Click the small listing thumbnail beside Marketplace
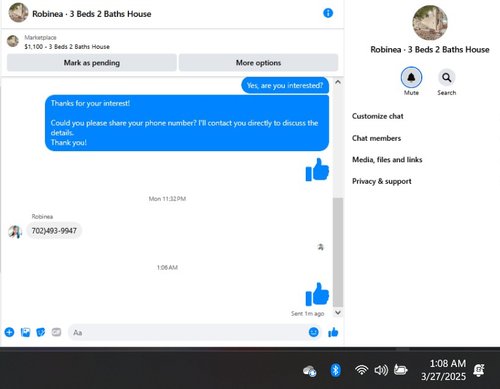Viewport: 500px width, 389px height. click(13, 41)
